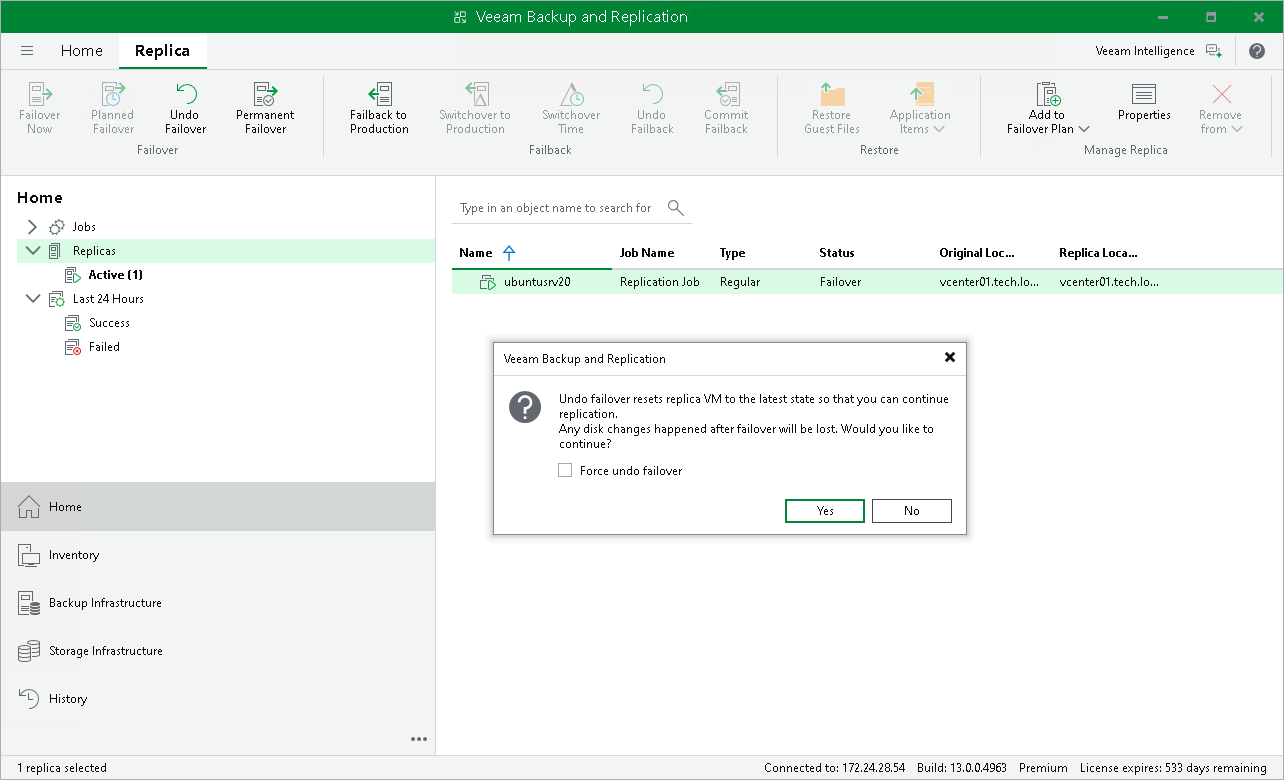Expand the Jobs tree node

33,227
